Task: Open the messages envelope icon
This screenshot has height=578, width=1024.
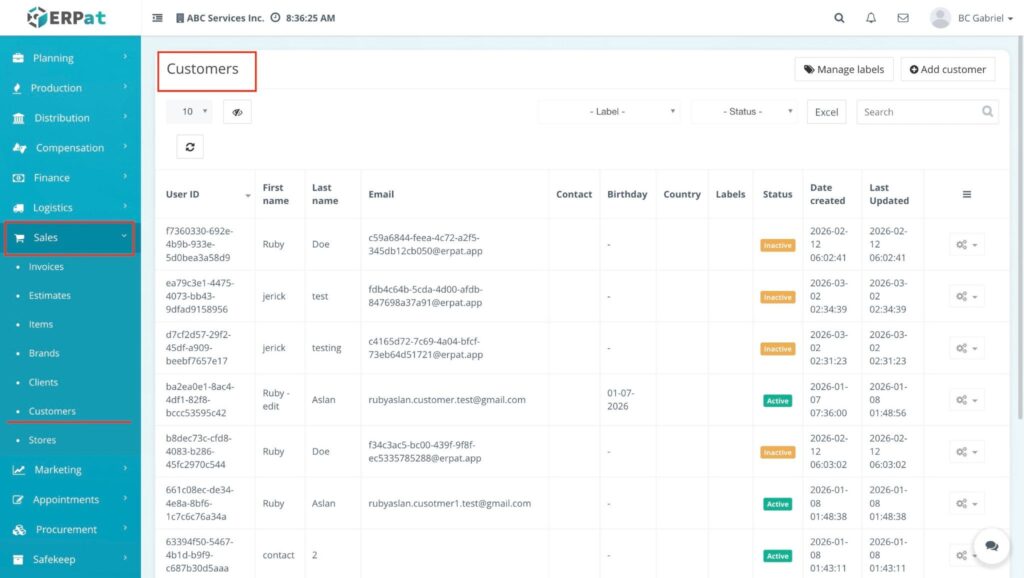Action: pos(903,18)
